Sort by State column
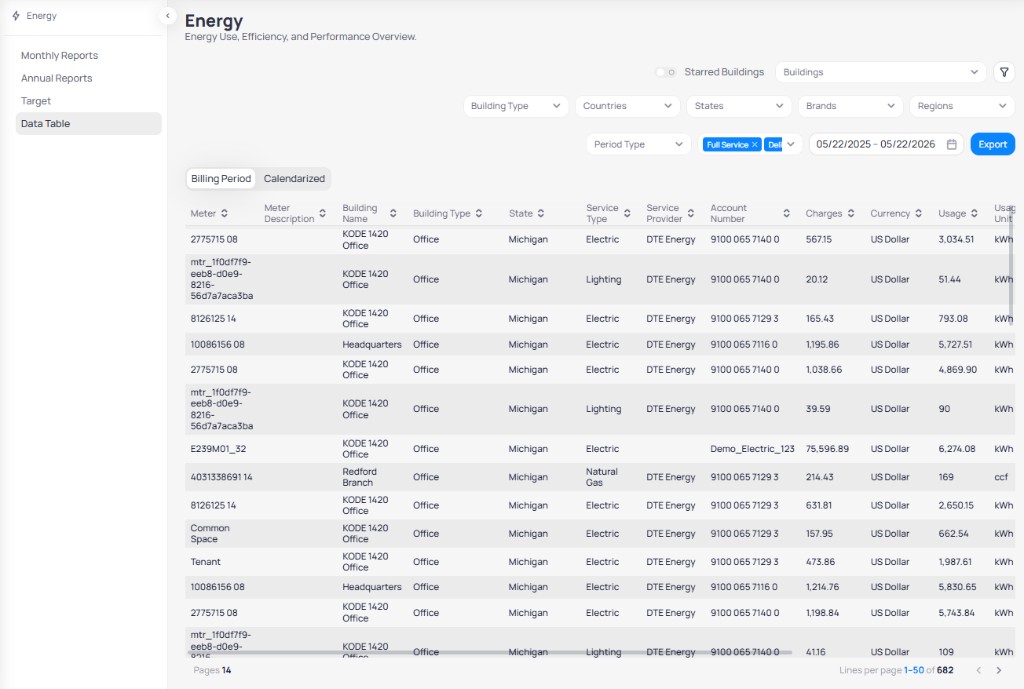The image size is (1024, 689). pyautogui.click(x=541, y=213)
